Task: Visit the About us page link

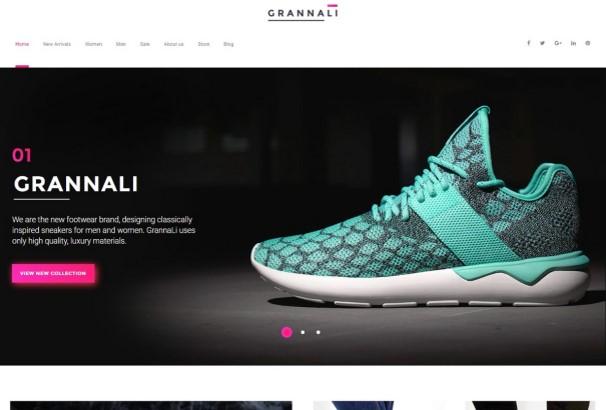Action: pos(174,44)
